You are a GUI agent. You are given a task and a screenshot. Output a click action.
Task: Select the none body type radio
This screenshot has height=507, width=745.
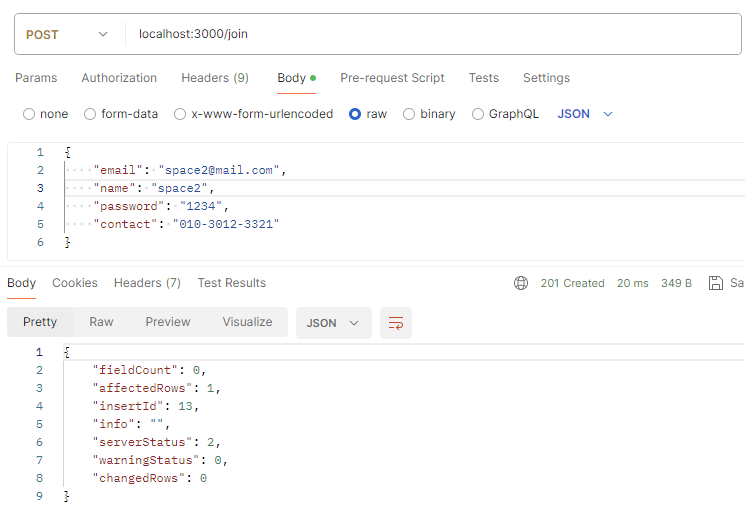[29, 114]
